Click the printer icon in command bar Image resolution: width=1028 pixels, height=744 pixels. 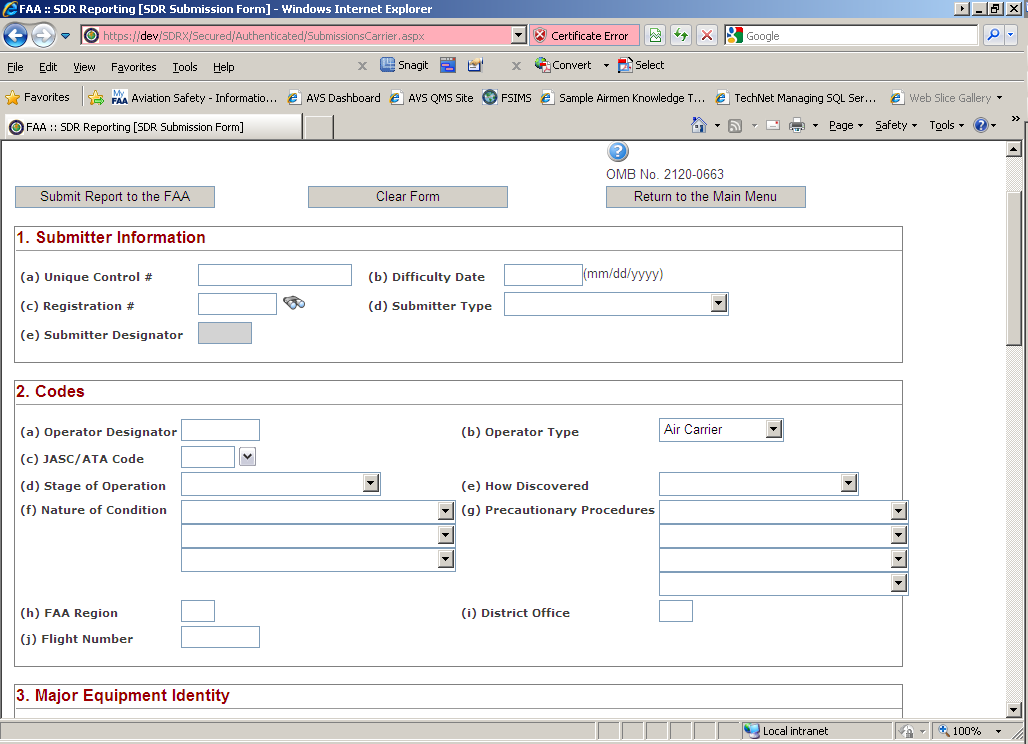pyautogui.click(x=797, y=126)
